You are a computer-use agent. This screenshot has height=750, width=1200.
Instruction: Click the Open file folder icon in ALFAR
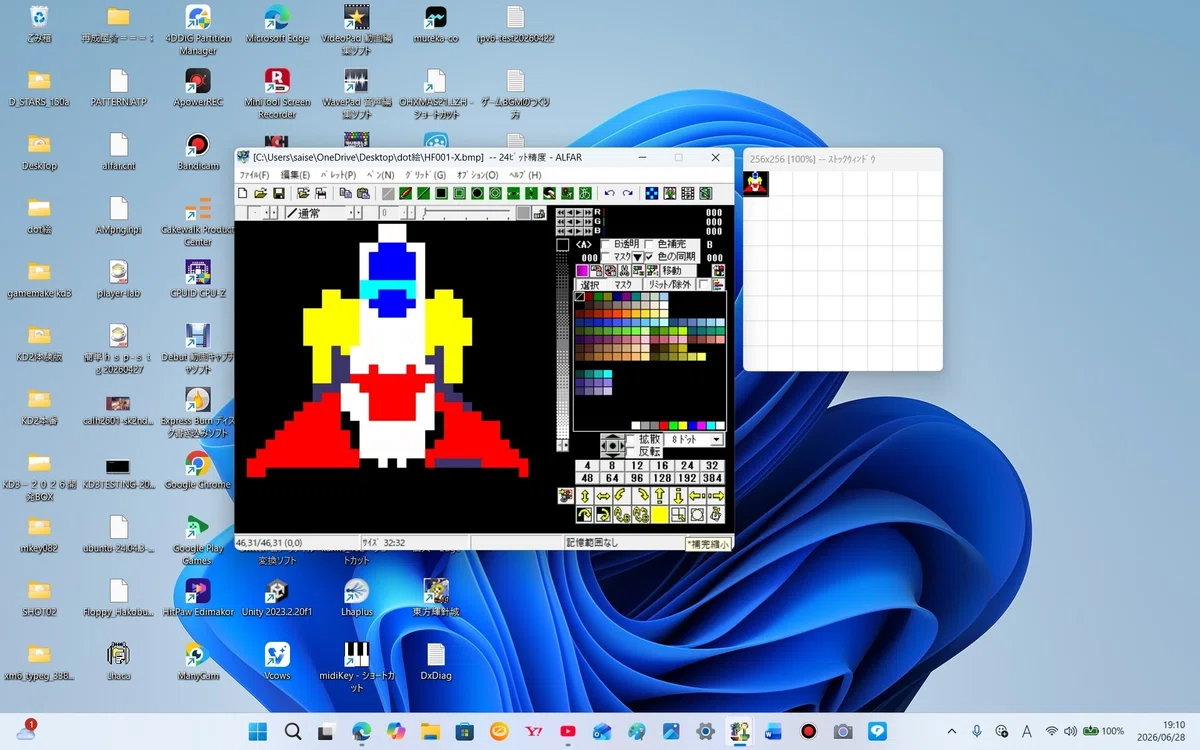[260, 193]
